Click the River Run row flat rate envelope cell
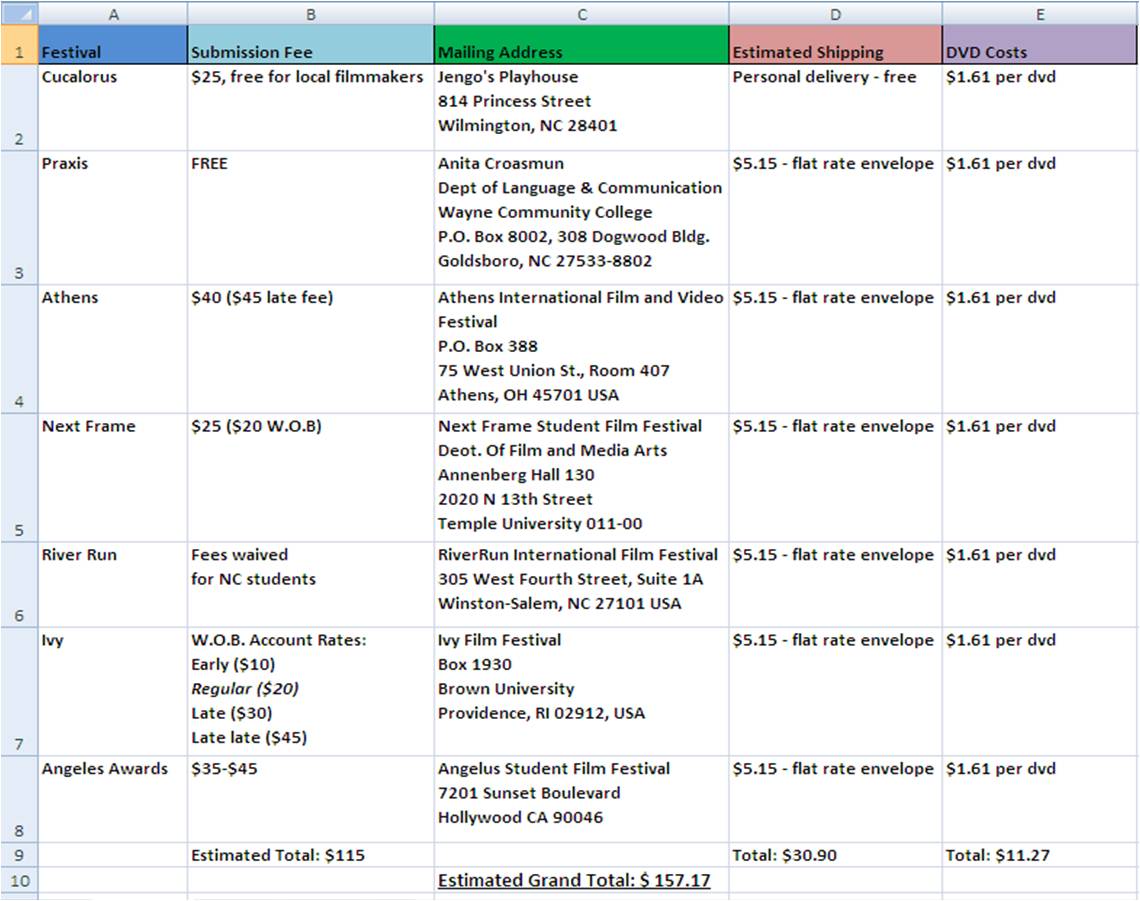This screenshot has width=1140, height=901. pyautogui.click(x=835, y=585)
